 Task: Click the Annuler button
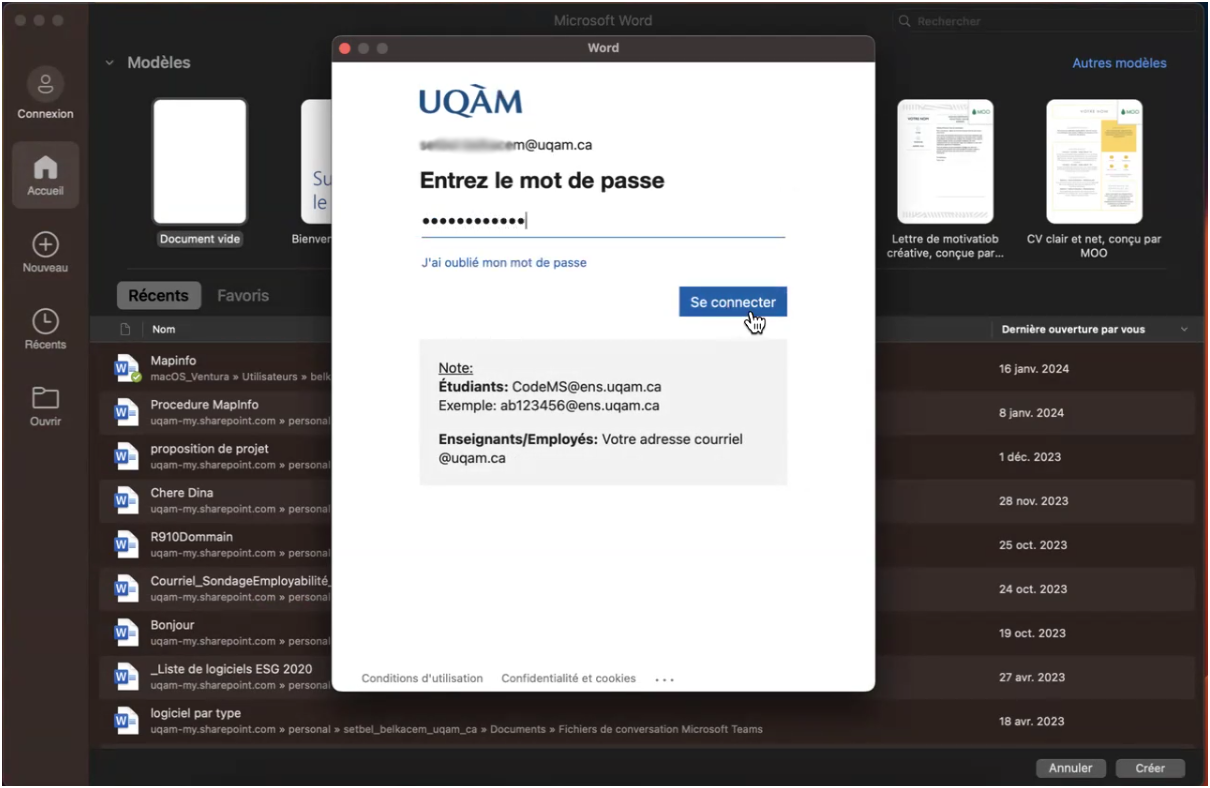1070,768
